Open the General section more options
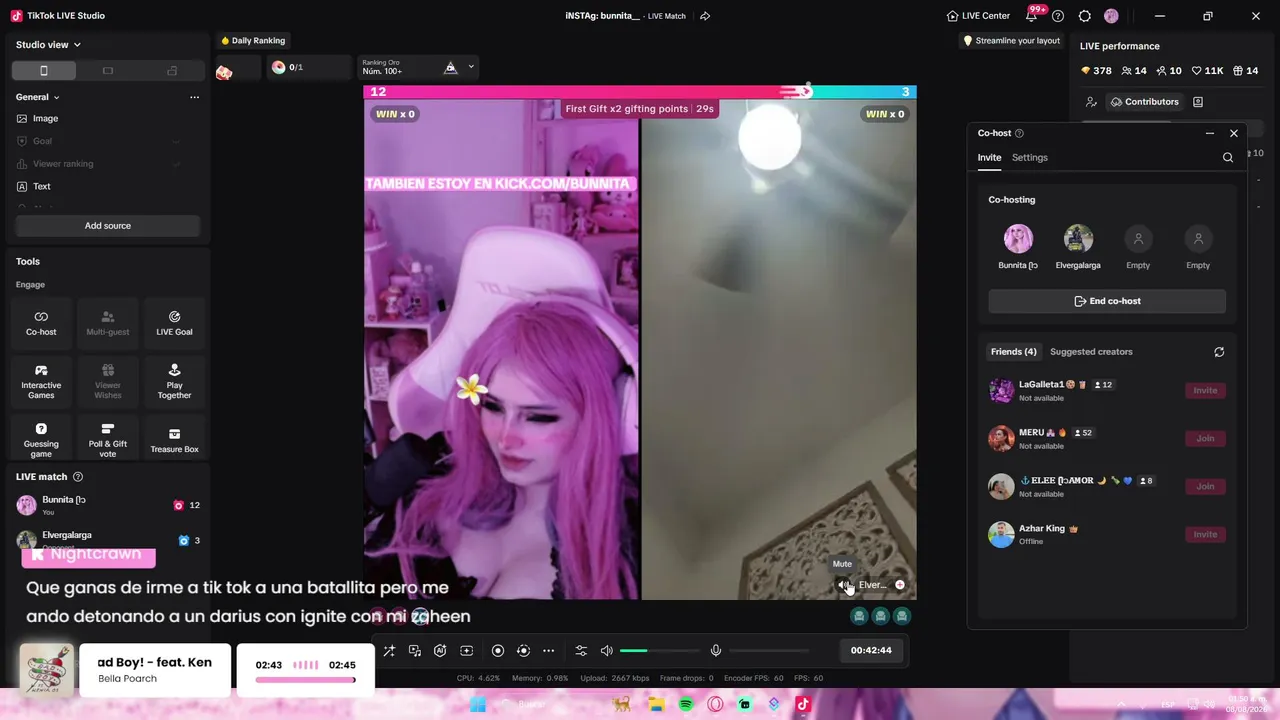 [194, 97]
